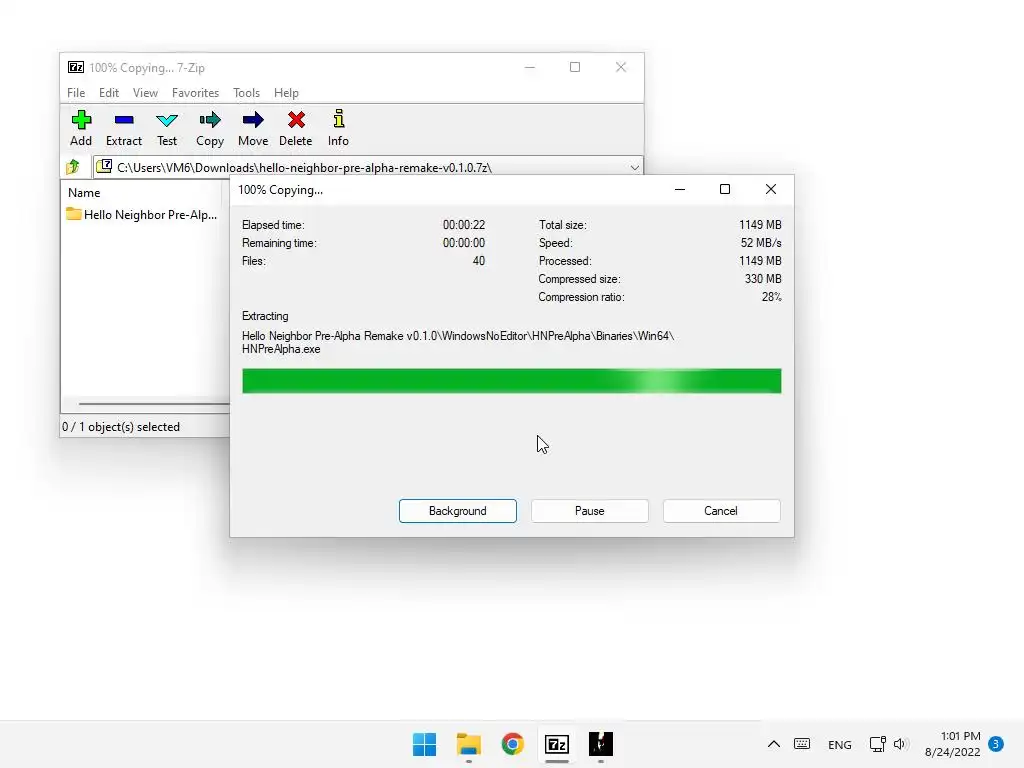Click the Total size value 1149 MB
Screen dimensions: 1024x768
coord(760,225)
